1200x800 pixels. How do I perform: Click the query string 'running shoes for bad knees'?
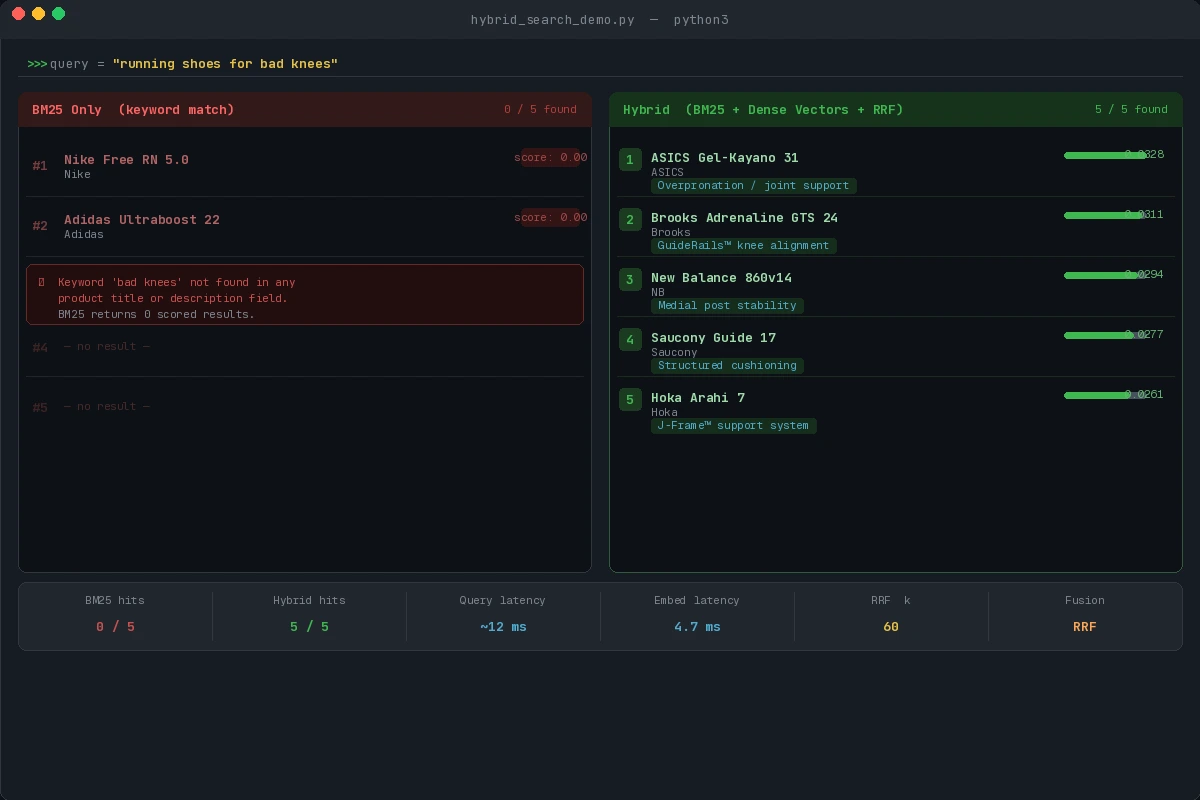point(225,63)
